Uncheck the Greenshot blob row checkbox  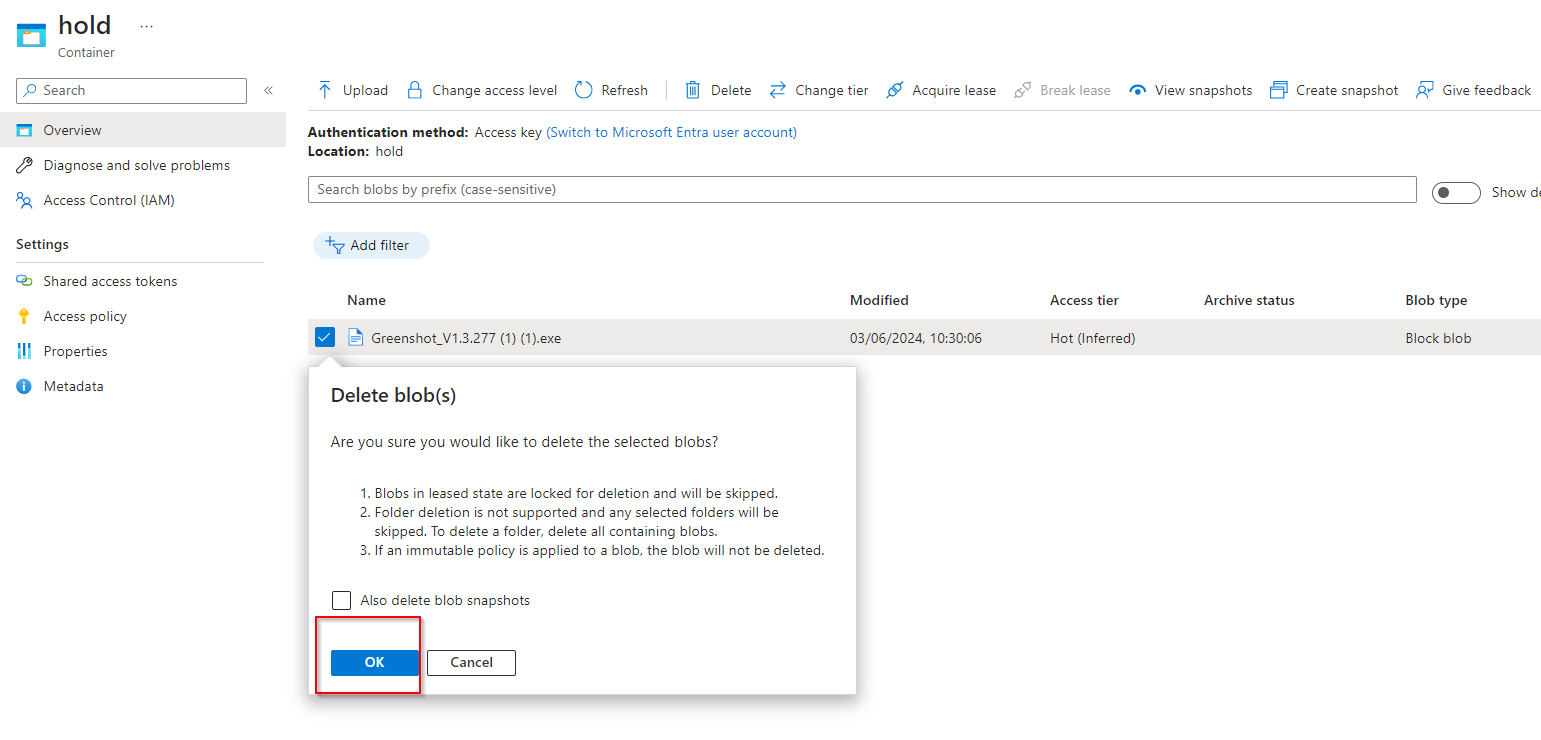(324, 338)
